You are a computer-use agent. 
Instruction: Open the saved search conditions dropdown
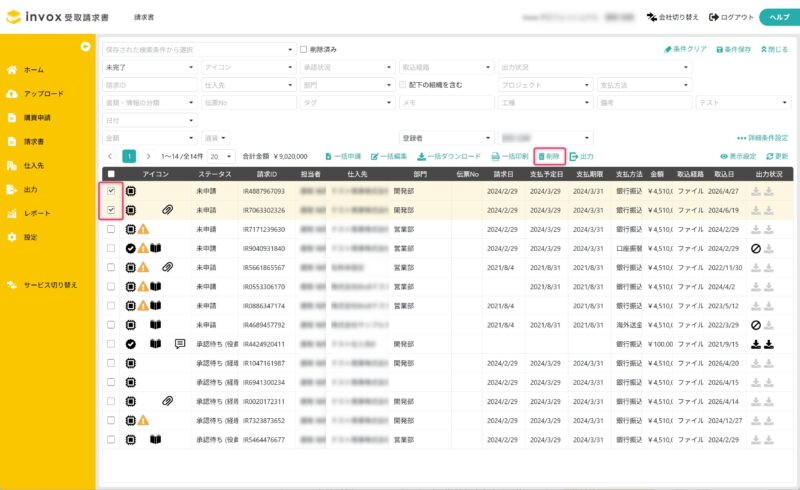tap(198, 49)
